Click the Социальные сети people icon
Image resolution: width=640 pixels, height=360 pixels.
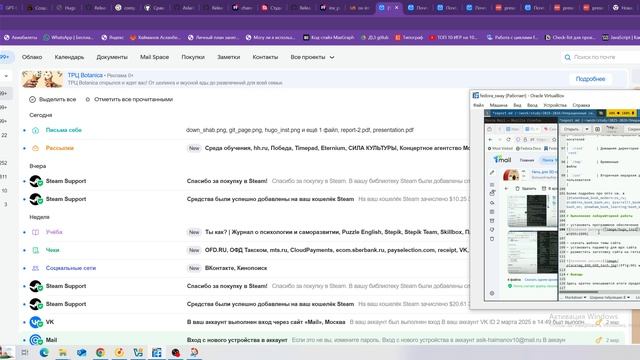pos(36,268)
